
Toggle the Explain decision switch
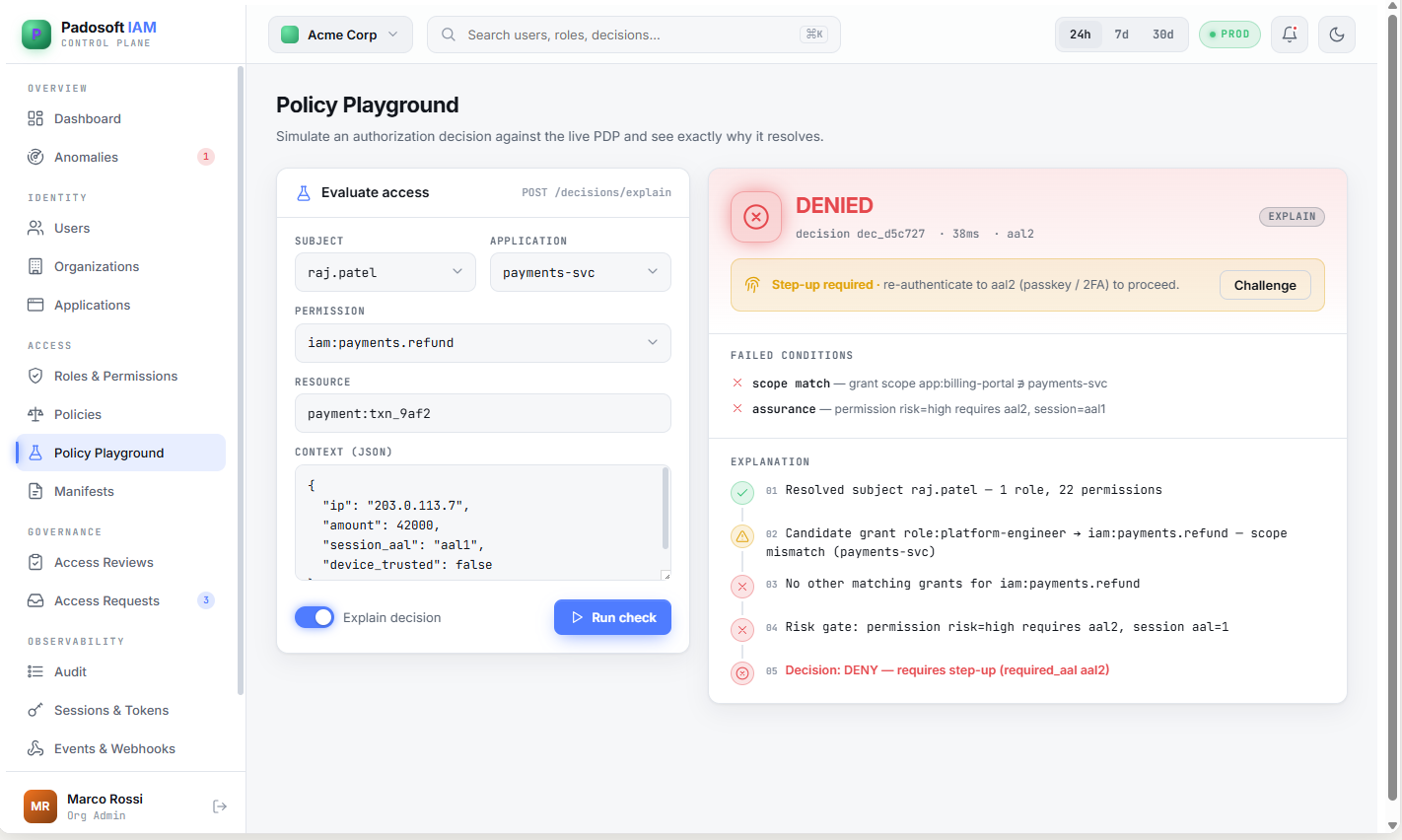pyautogui.click(x=315, y=617)
